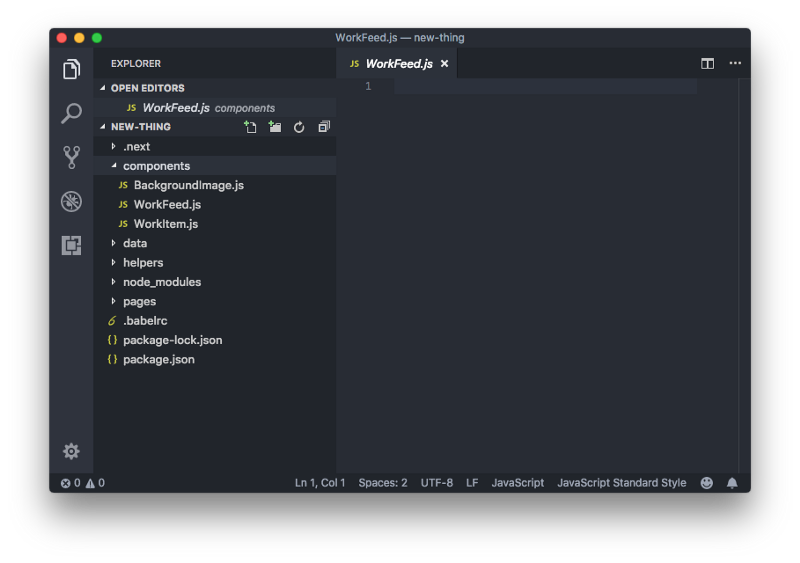Open notifications bell in status bar
The image size is (800, 563).
click(x=732, y=483)
